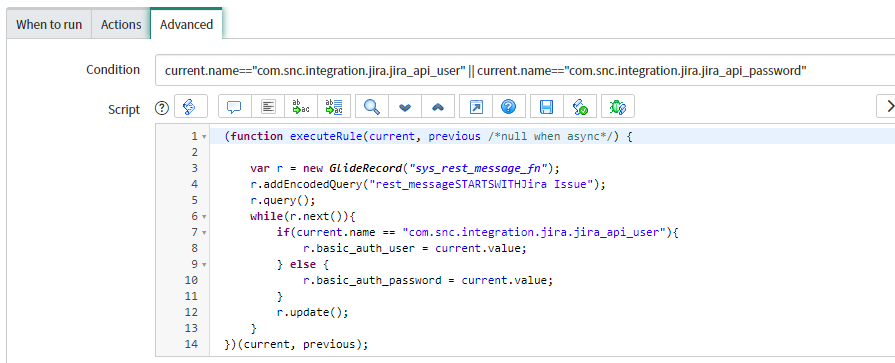The height and width of the screenshot is (363, 895).
Task: Toggle the syntax editor macros icon
Action: 191,107
